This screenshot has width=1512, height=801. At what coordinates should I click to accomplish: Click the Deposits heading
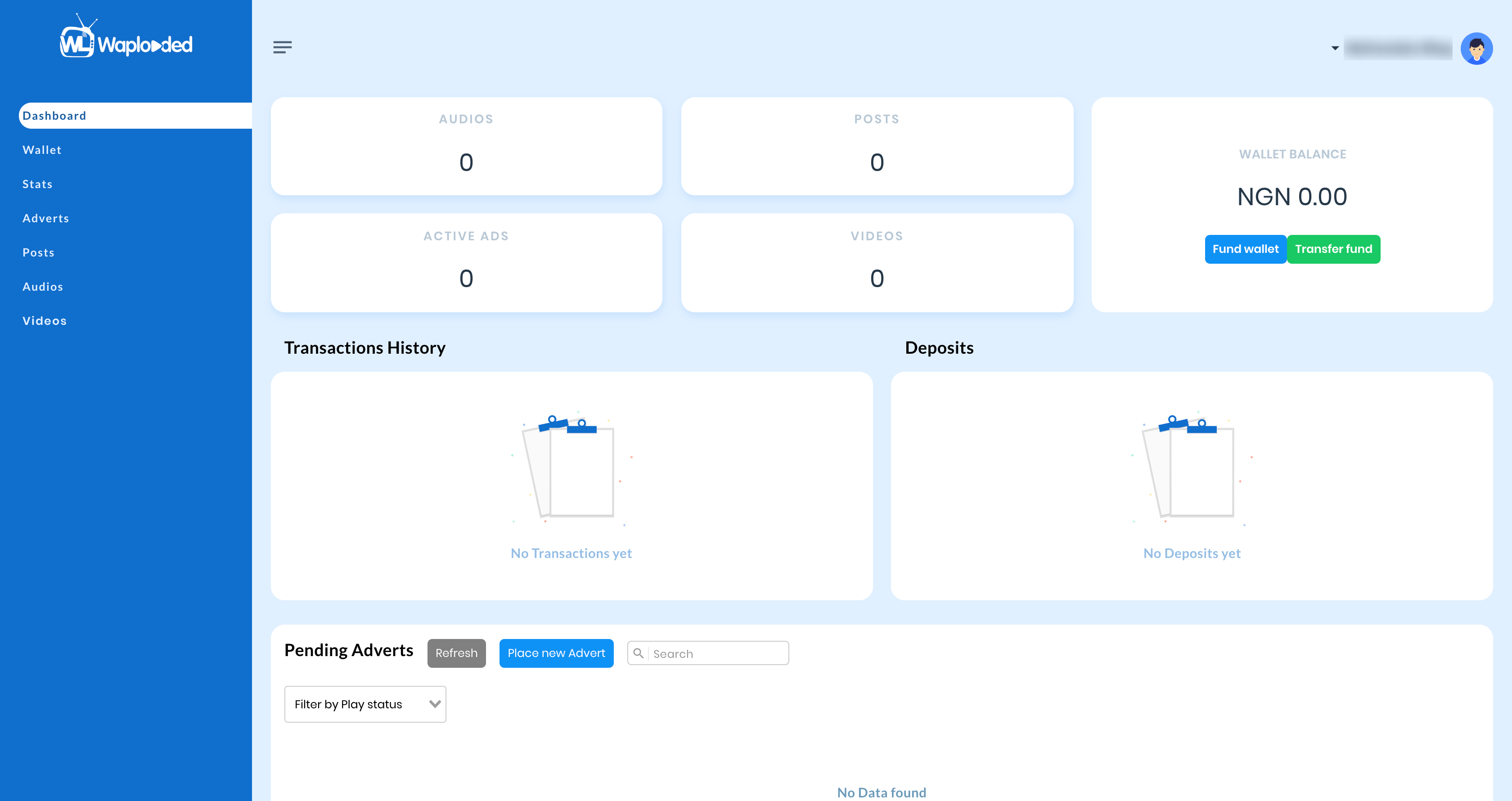pyautogui.click(x=939, y=348)
